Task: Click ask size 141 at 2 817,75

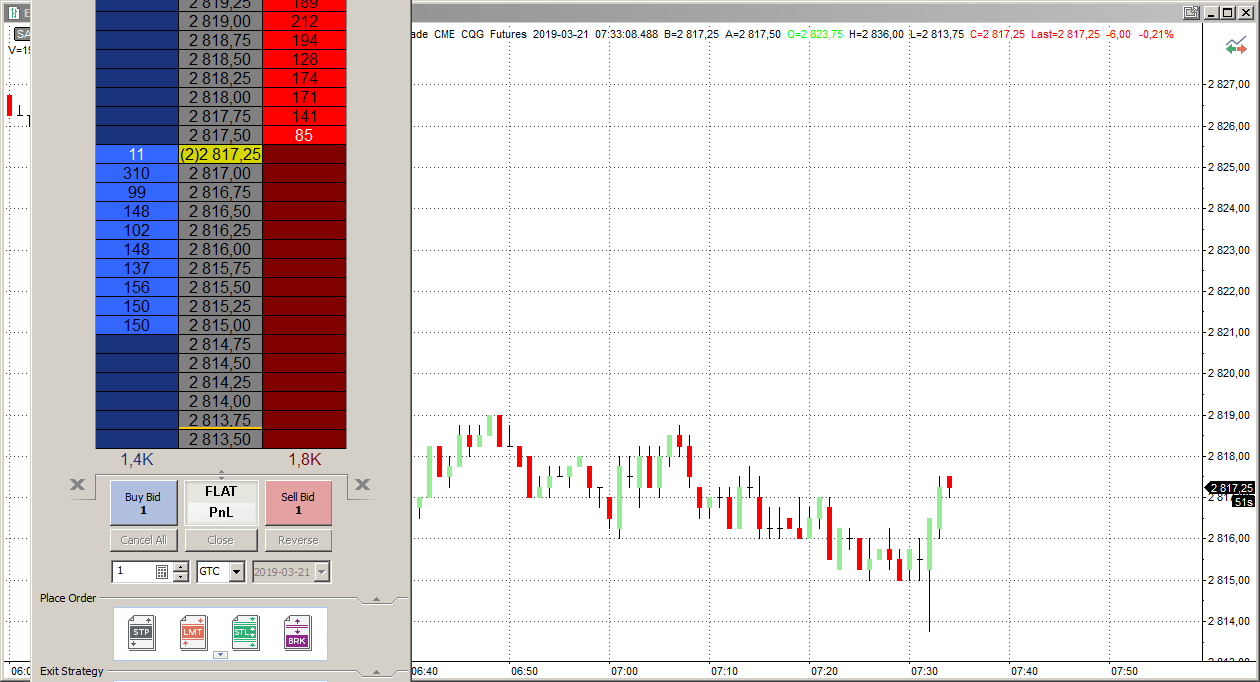Action: point(305,117)
